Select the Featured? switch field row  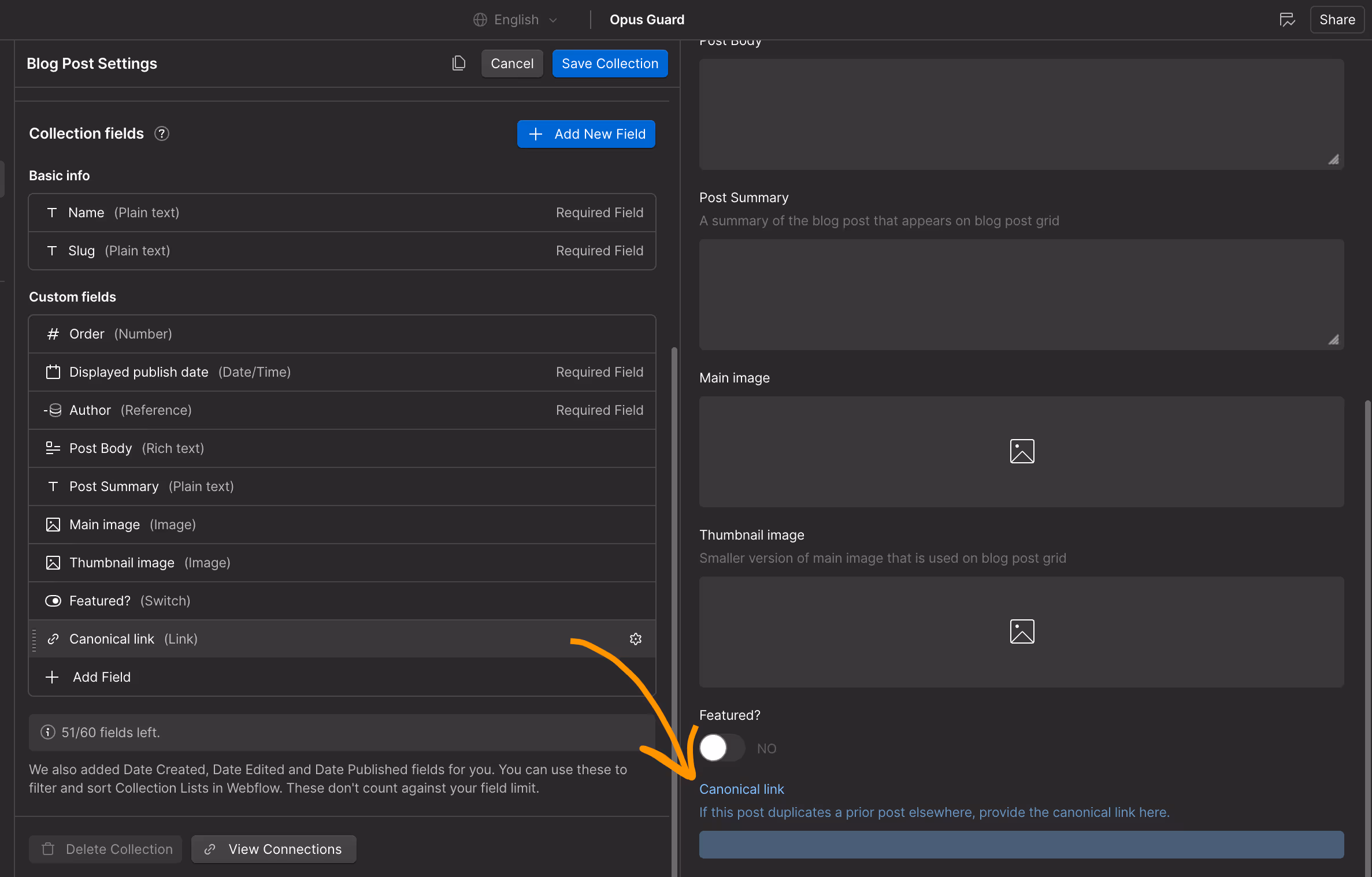[342, 601]
